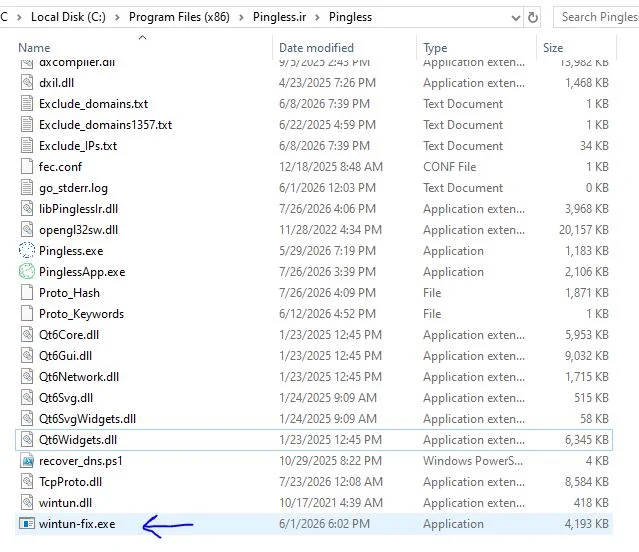Select the Qt6Widgets.dll icon
639x552 pixels.
tap(27, 440)
